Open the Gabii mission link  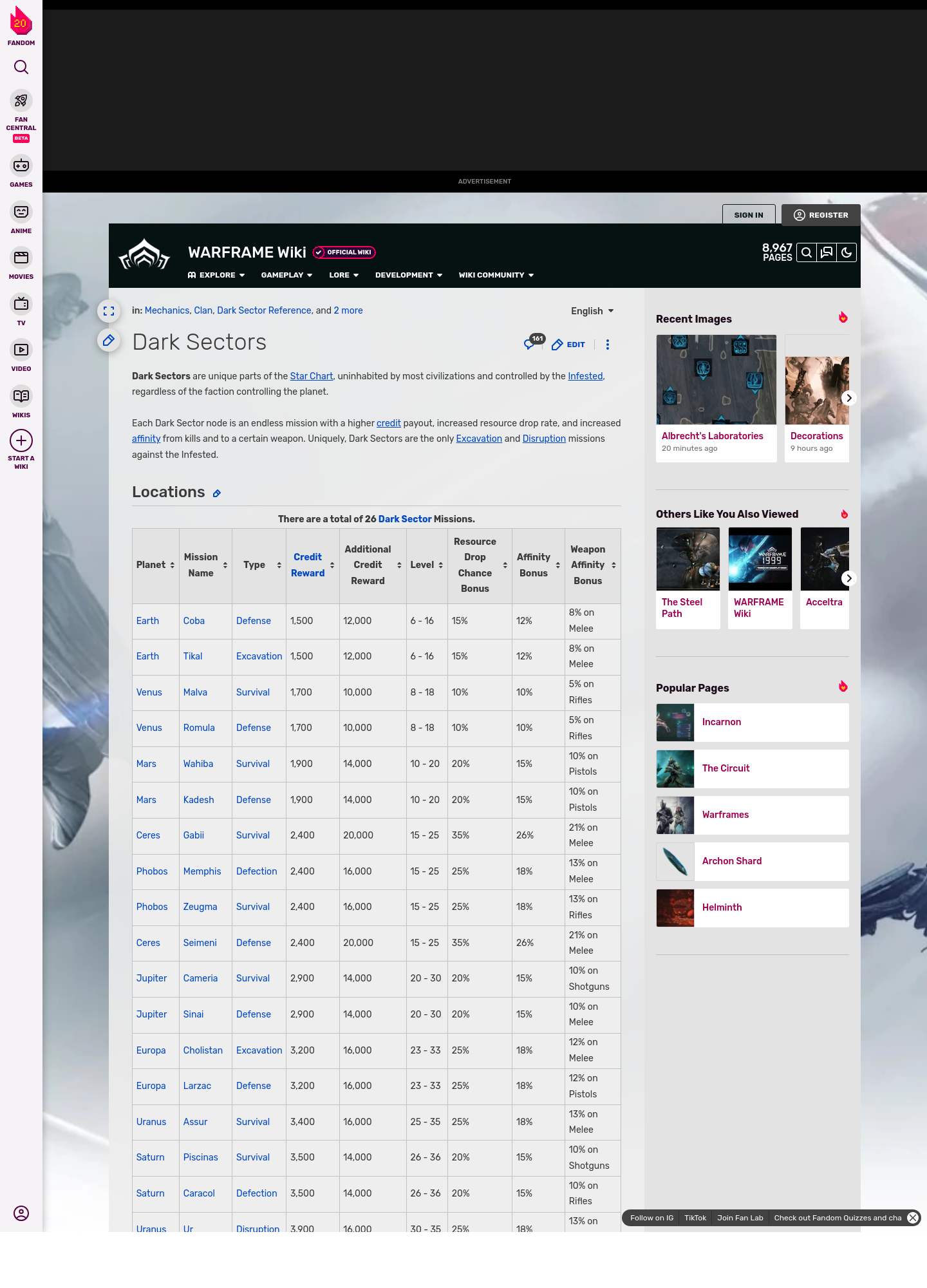[194, 835]
